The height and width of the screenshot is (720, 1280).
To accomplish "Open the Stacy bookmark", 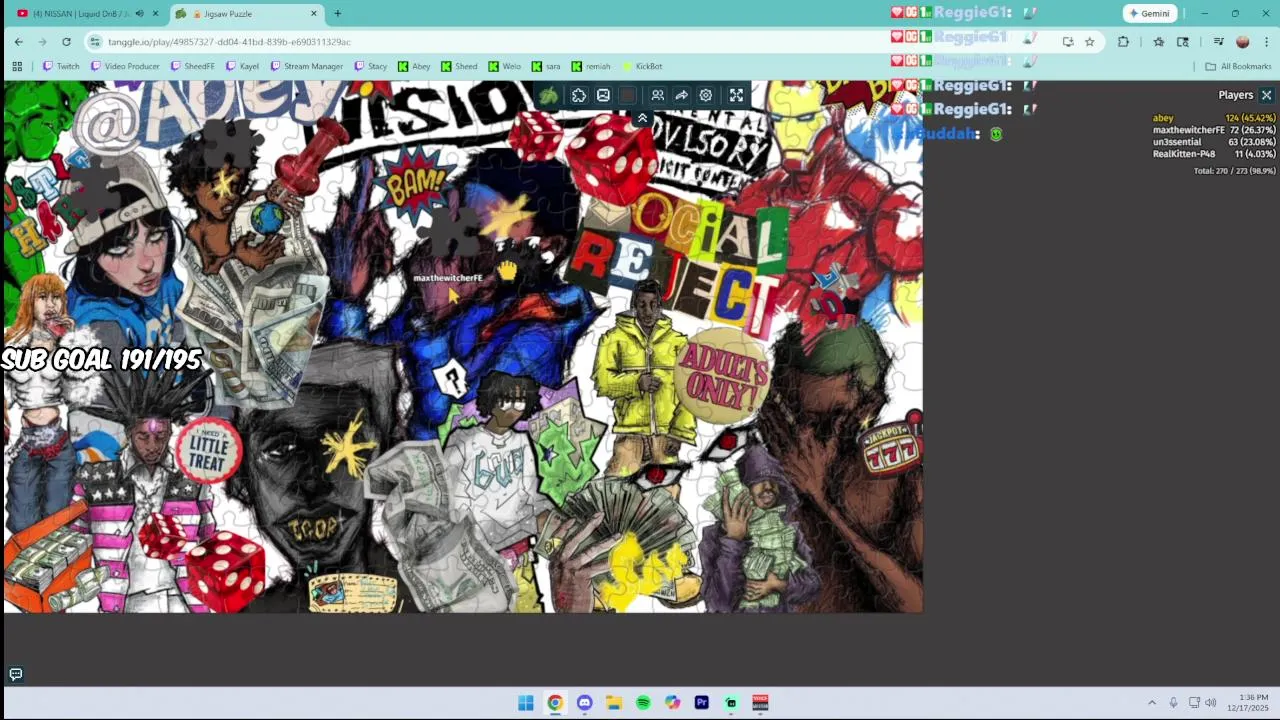I will [x=370, y=66].
